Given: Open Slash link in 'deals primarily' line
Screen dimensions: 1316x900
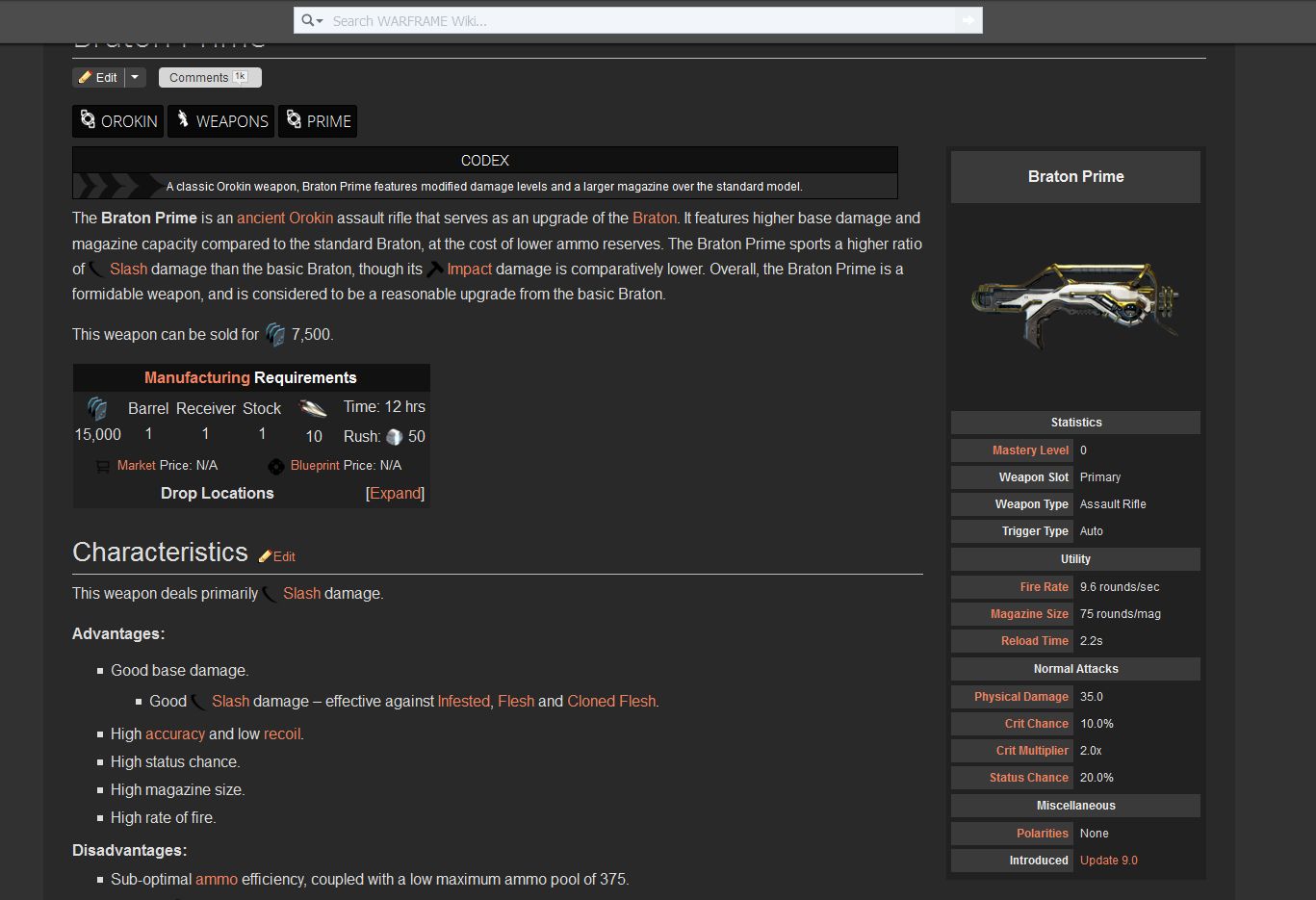Looking at the screenshot, I should click(x=301, y=594).
